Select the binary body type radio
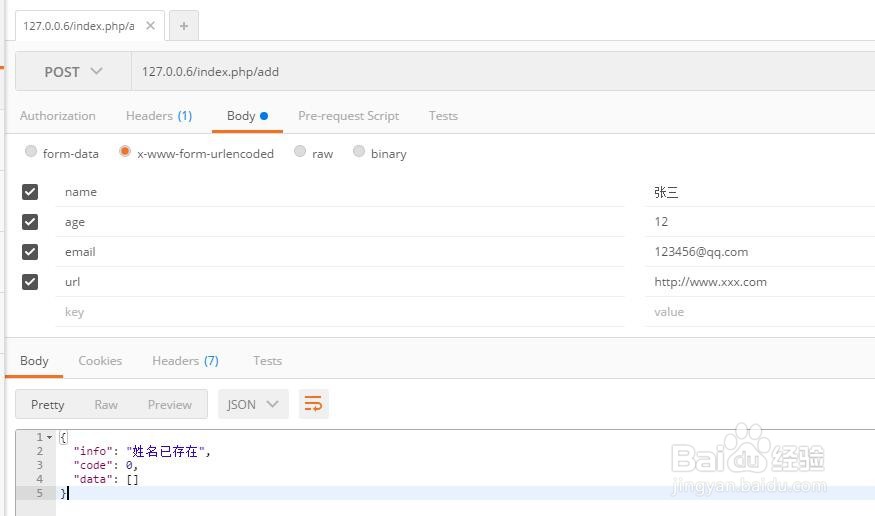The image size is (875, 516). coord(359,152)
